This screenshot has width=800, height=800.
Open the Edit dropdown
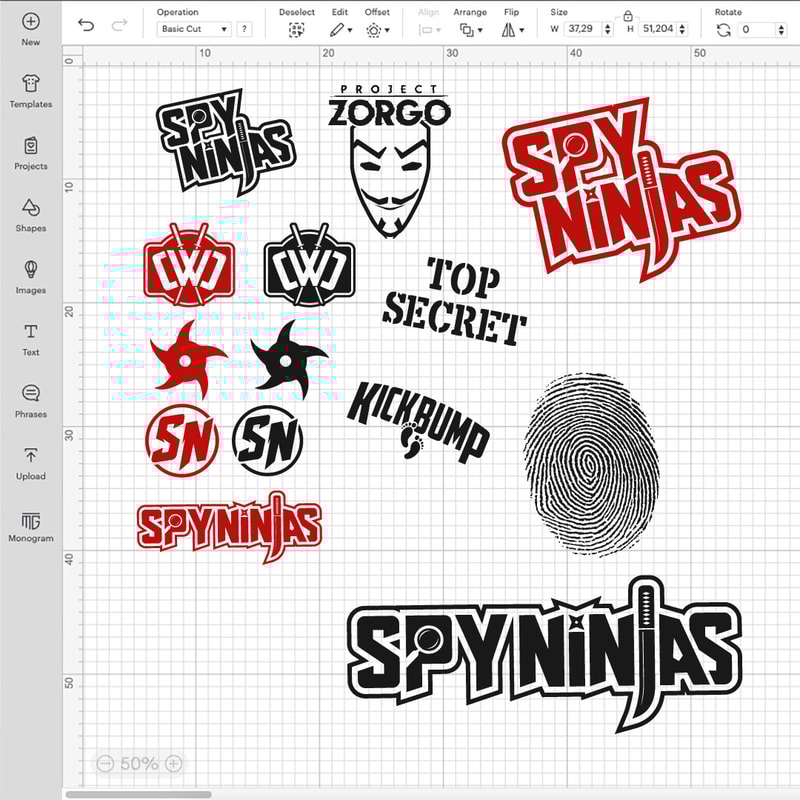(341, 30)
